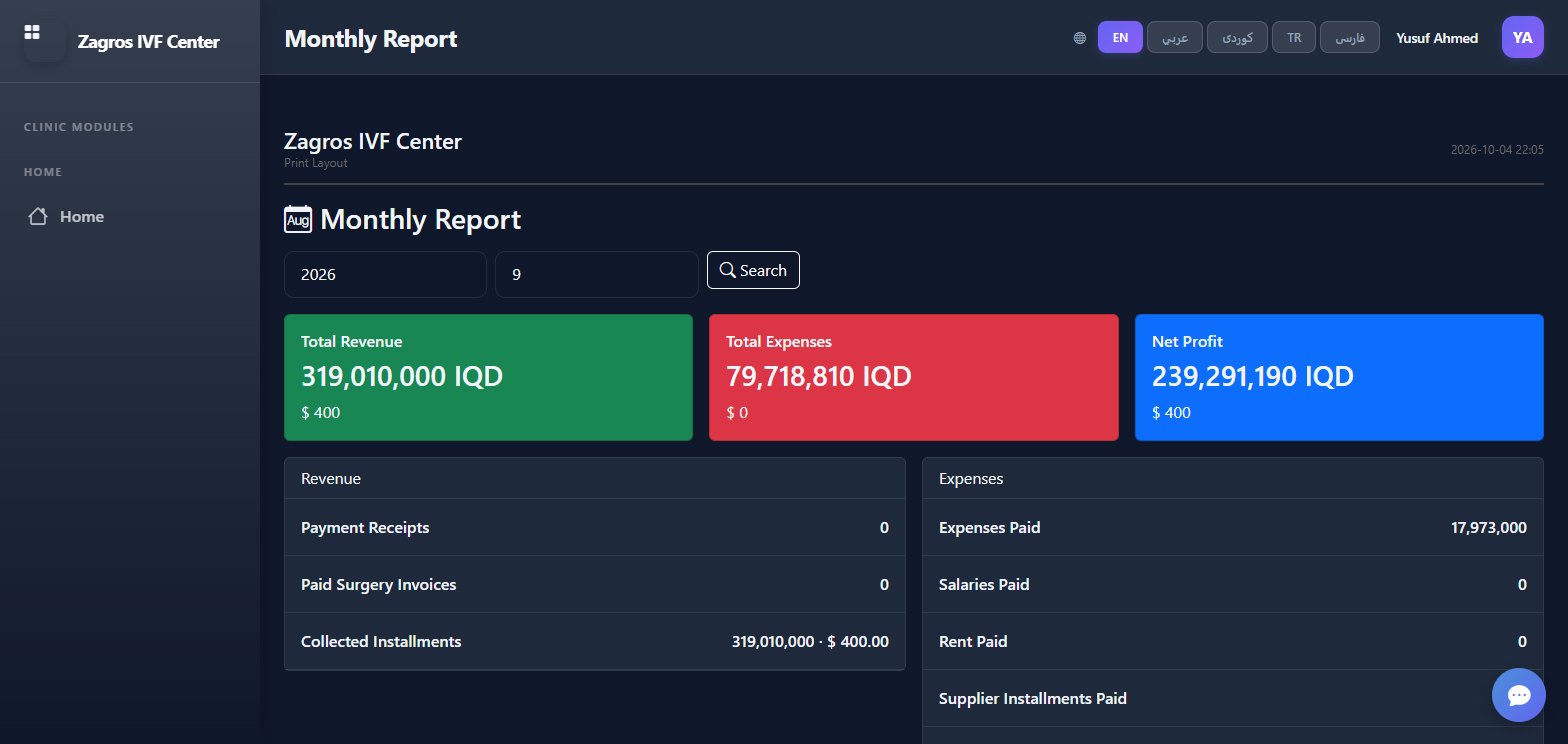Click the Revenue panel header

[594, 478]
